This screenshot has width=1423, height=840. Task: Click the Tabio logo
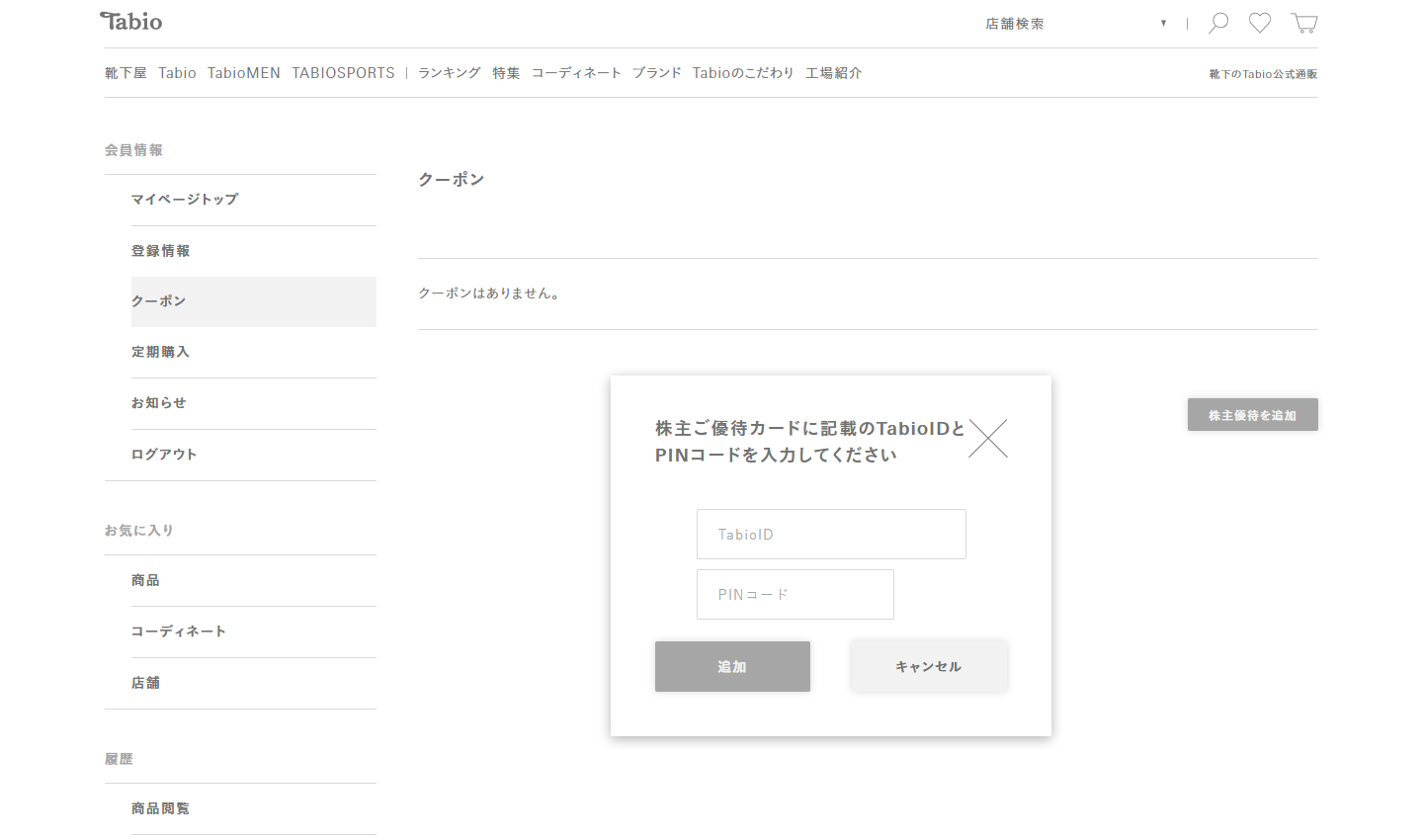pos(131,22)
